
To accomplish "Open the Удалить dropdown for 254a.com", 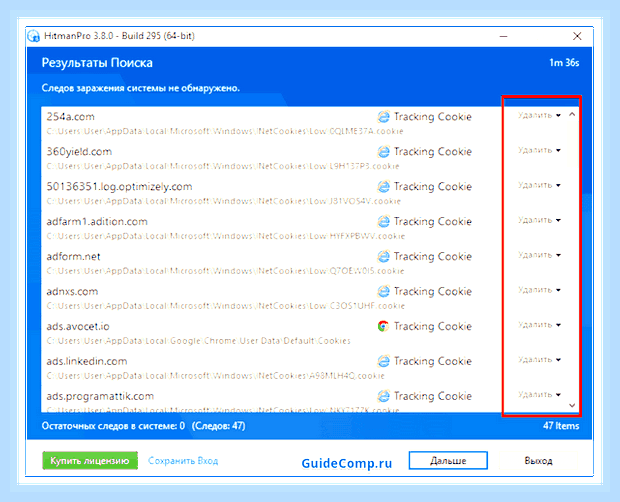I will tap(539, 115).
